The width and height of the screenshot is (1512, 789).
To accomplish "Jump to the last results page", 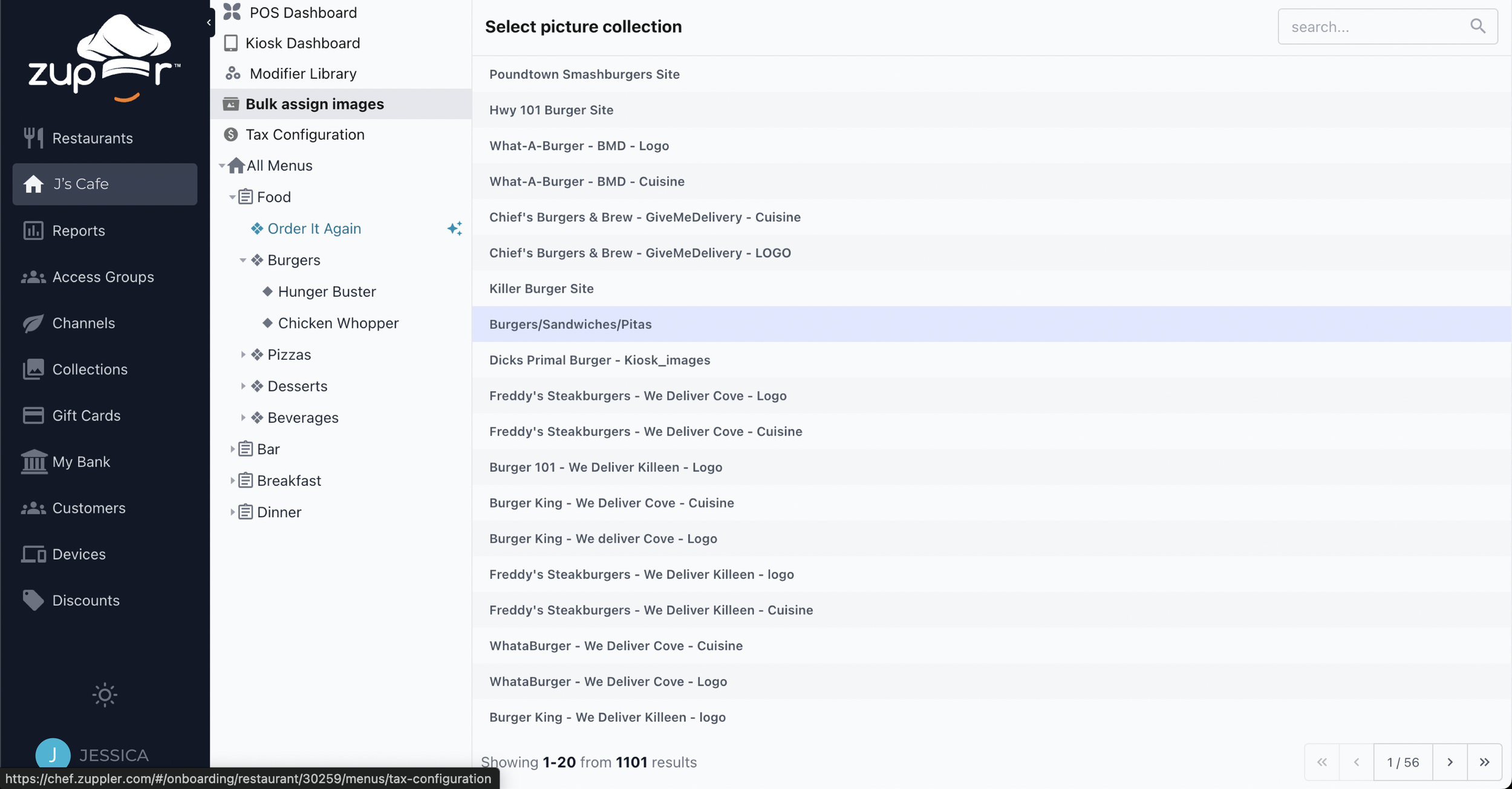I will click(1484, 762).
